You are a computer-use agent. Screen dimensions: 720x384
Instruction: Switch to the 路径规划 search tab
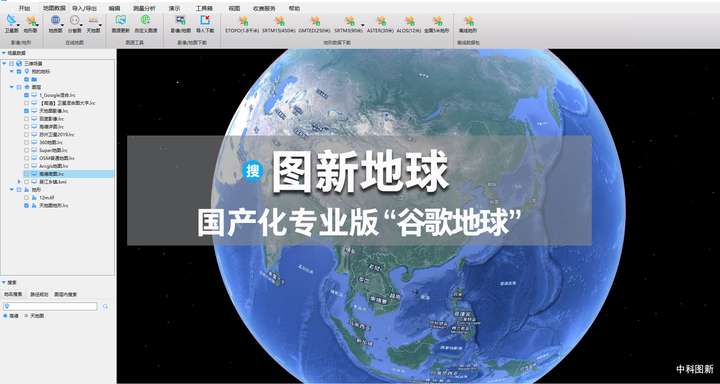[x=39, y=294]
